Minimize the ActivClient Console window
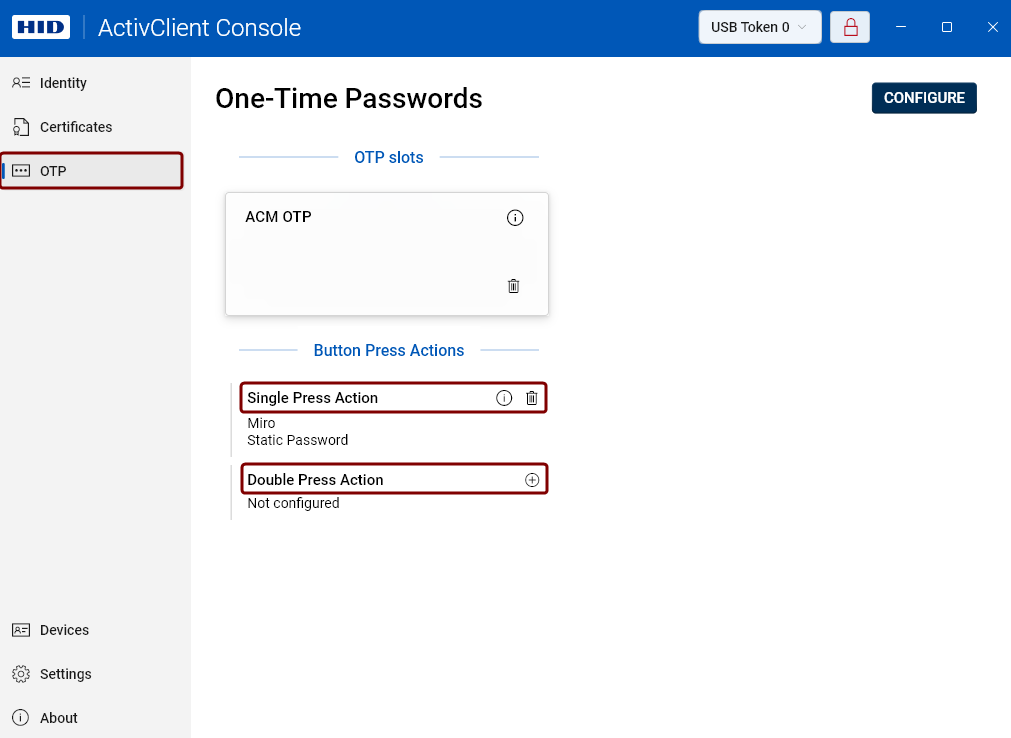The image size is (1011, 738). 901,27
